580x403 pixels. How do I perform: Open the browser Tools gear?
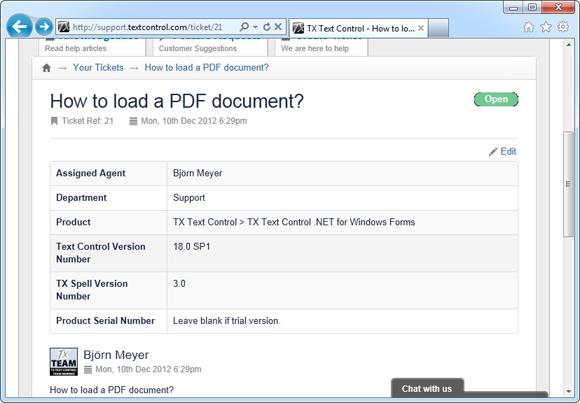[x=563, y=27]
